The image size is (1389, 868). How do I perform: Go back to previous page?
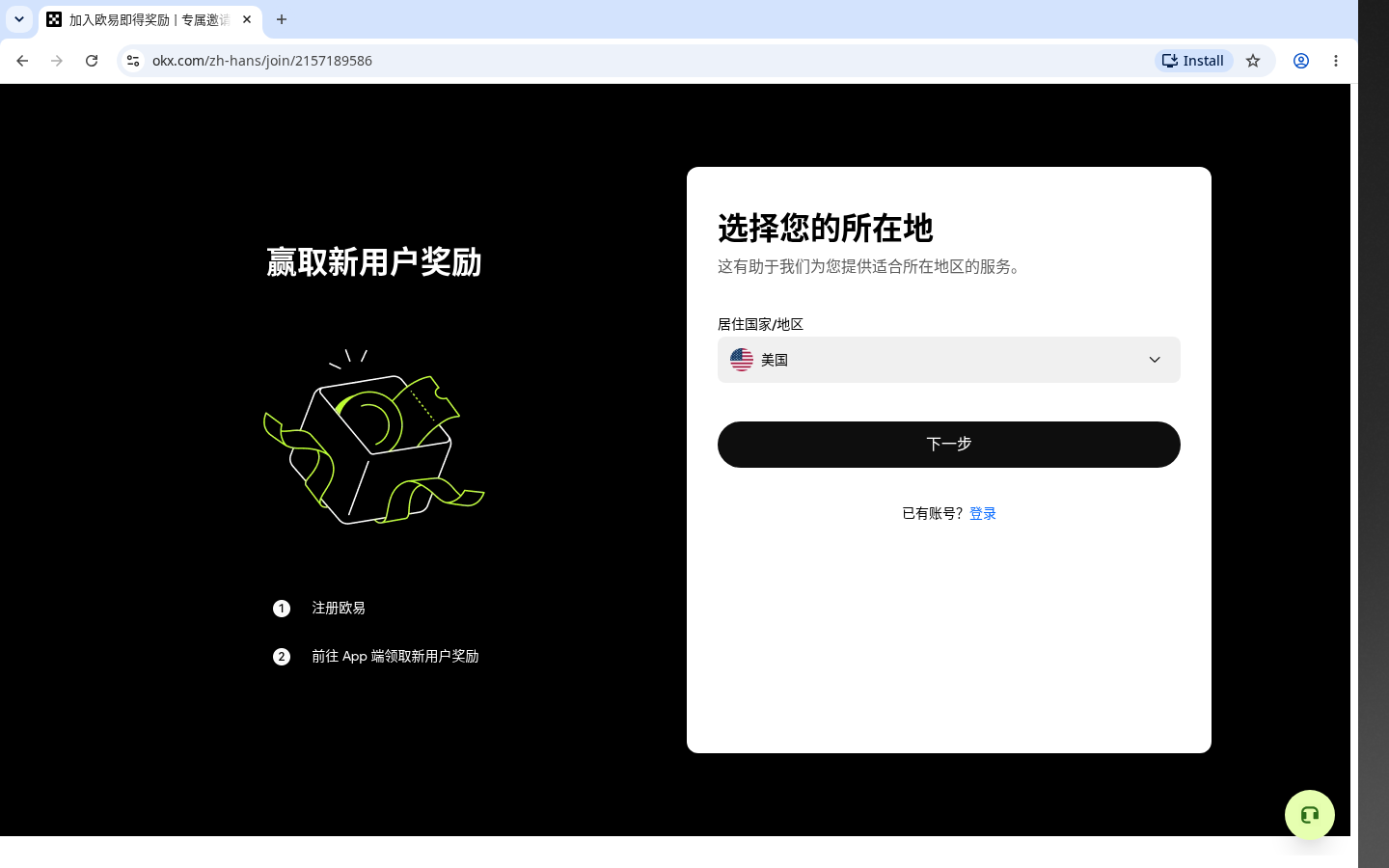[22, 61]
